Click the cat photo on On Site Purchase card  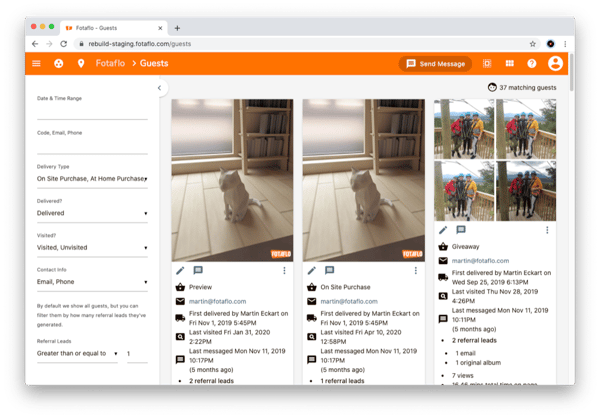point(364,180)
